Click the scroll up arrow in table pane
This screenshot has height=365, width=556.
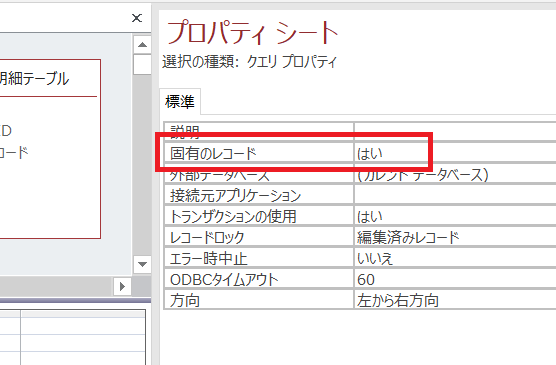pos(142,45)
